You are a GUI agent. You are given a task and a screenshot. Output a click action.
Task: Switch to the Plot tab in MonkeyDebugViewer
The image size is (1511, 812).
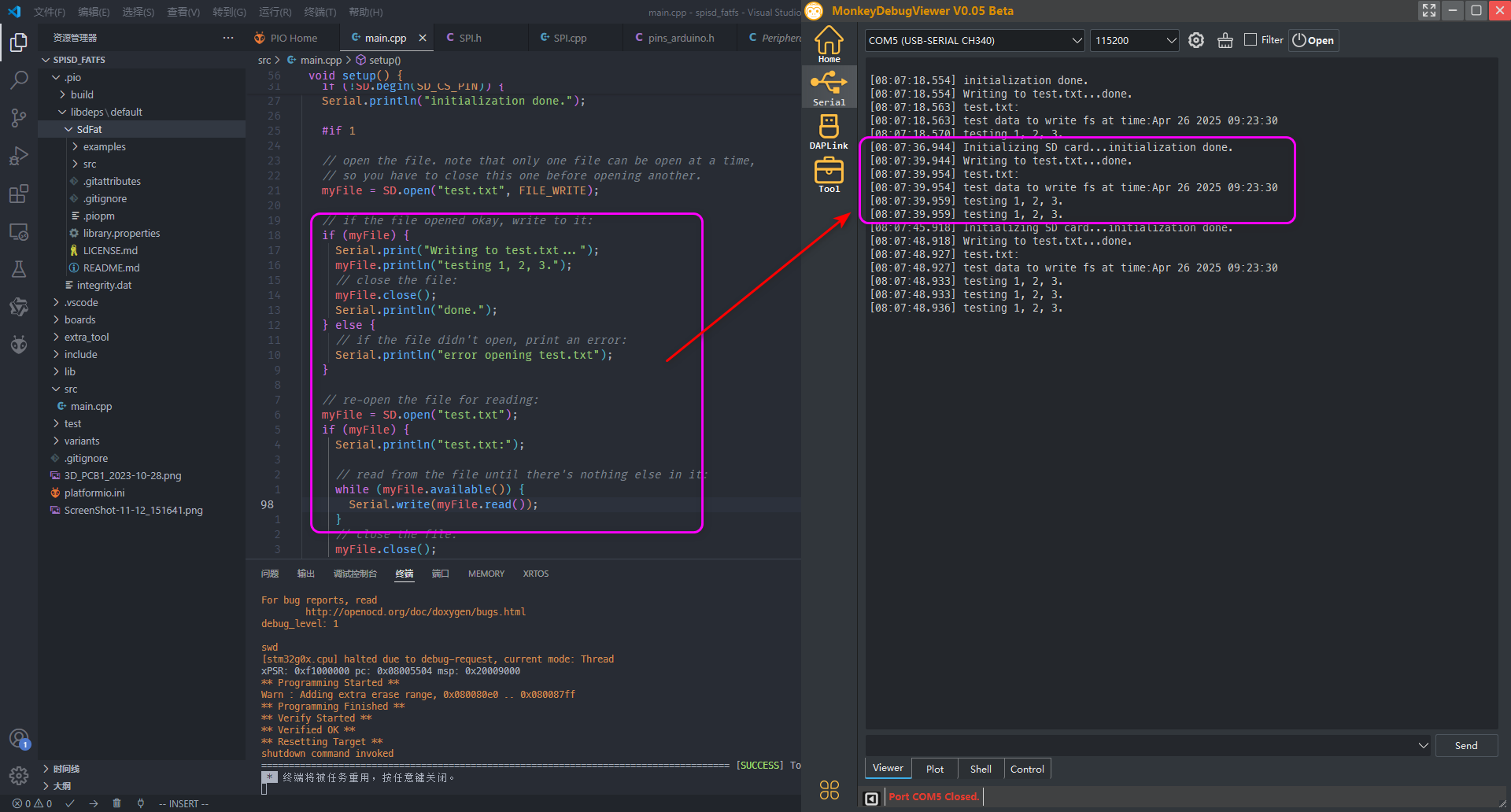coord(935,769)
